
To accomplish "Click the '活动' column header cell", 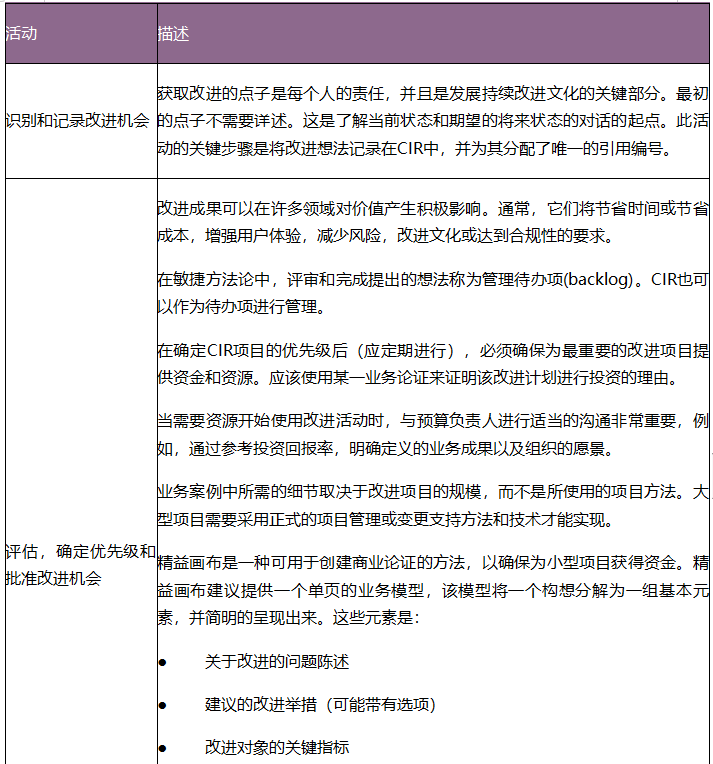I will (x=22, y=34).
